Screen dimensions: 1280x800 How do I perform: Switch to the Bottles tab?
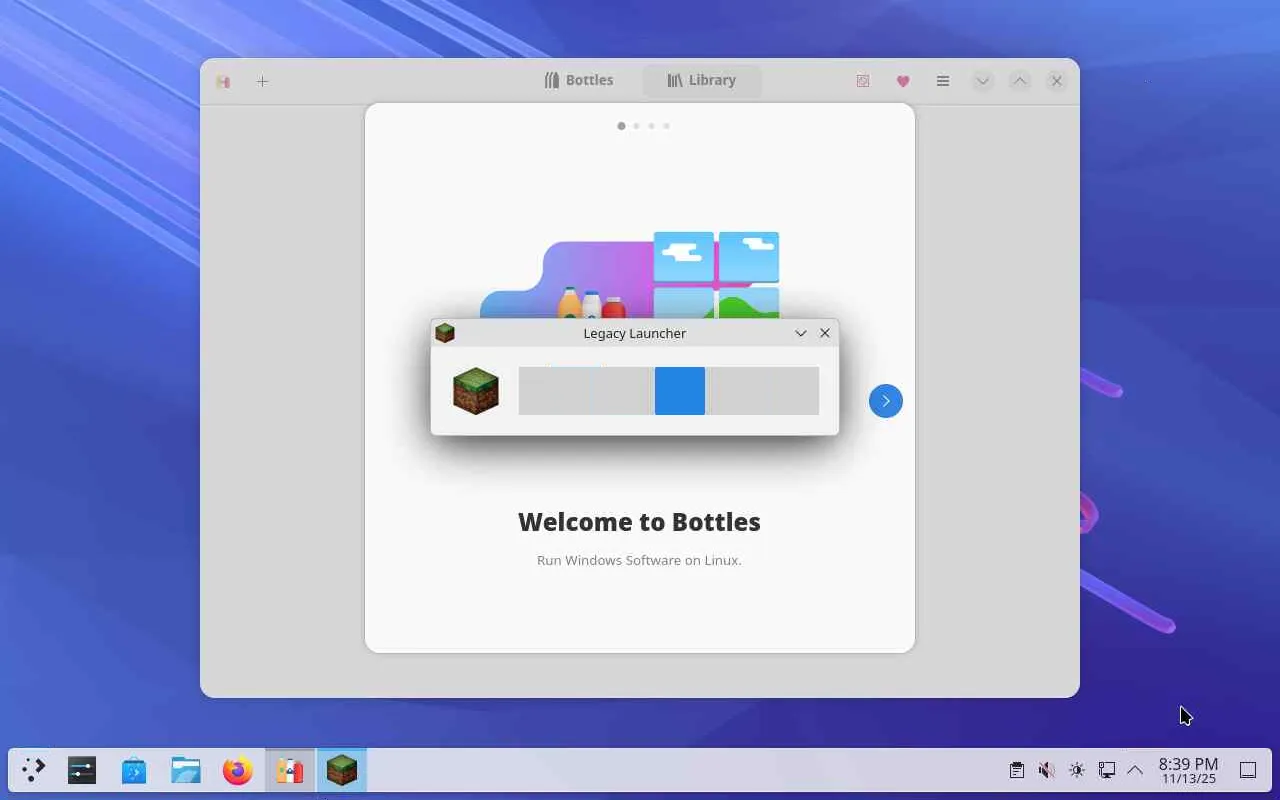(578, 80)
